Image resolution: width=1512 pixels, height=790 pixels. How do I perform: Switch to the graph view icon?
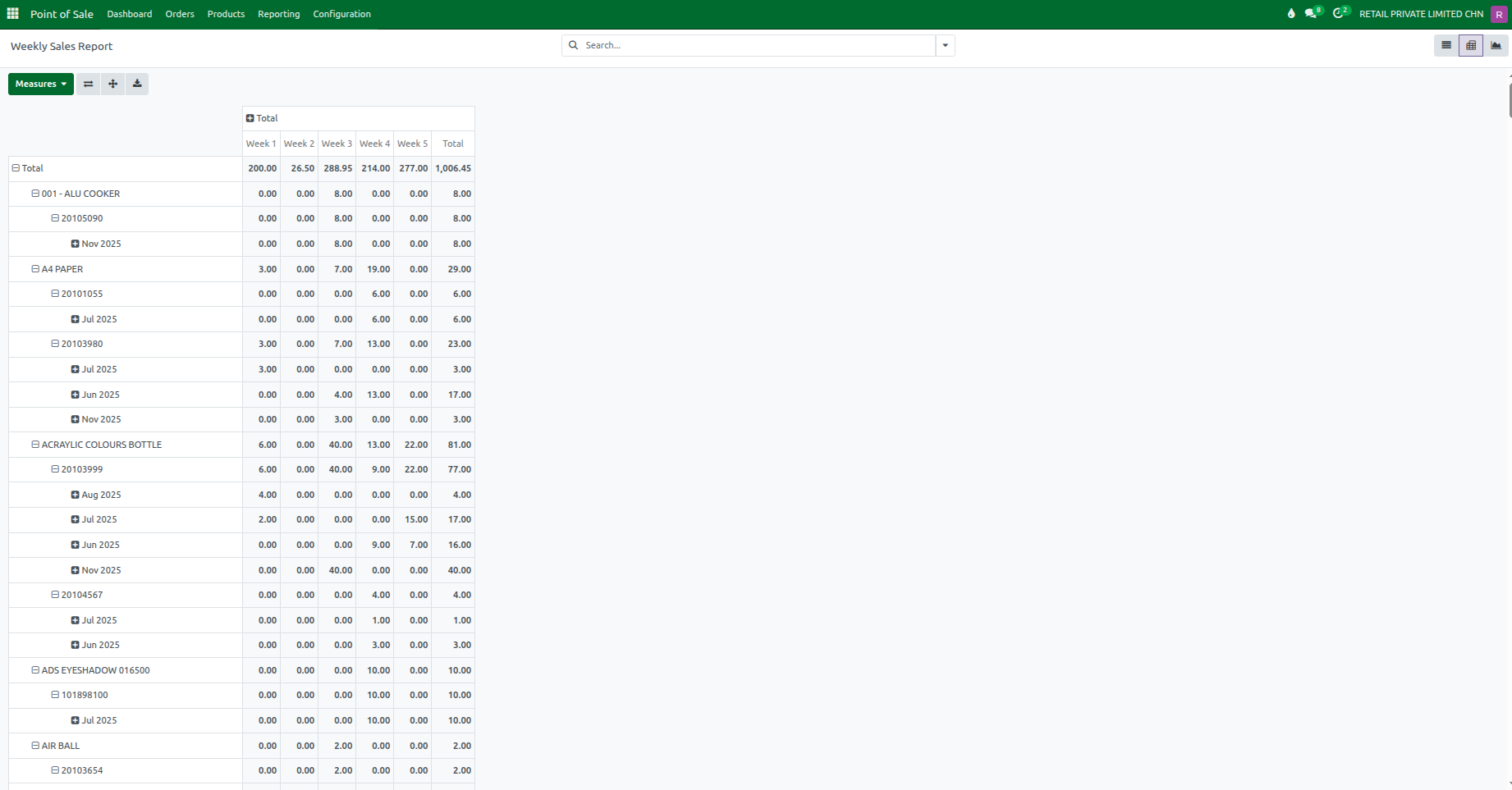tap(1495, 45)
